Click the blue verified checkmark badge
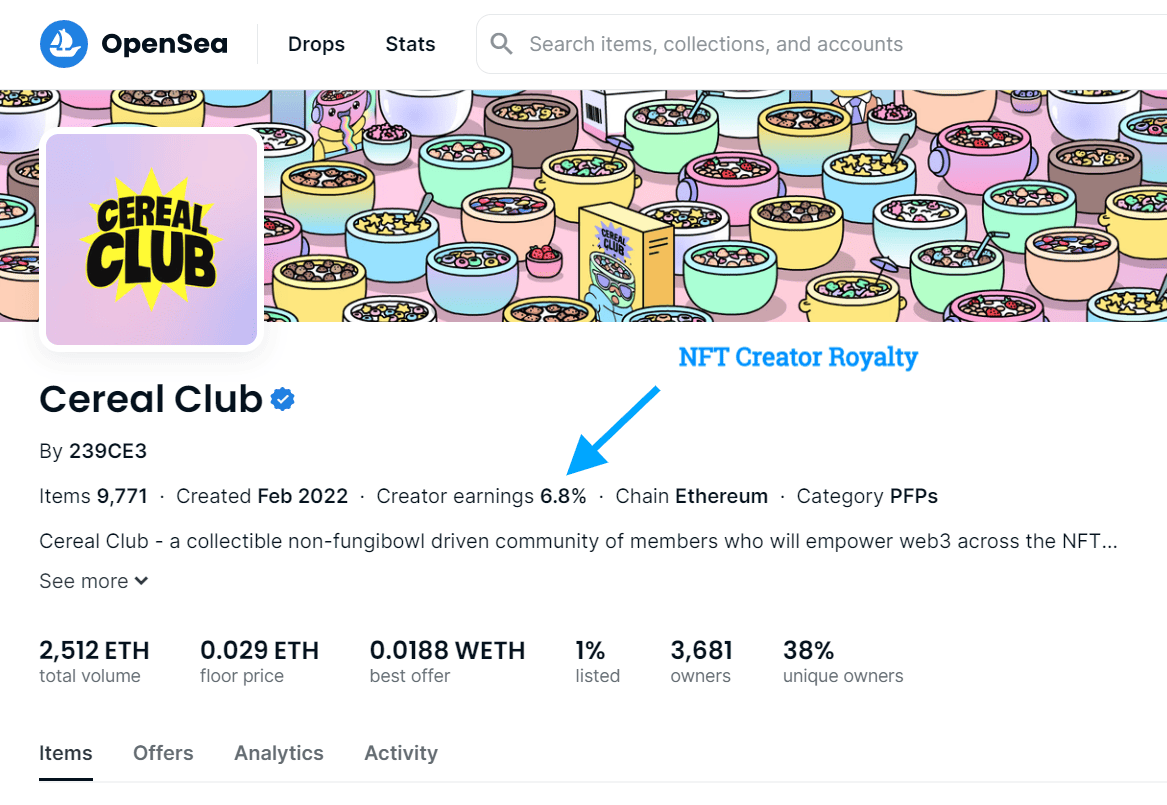 (x=283, y=400)
